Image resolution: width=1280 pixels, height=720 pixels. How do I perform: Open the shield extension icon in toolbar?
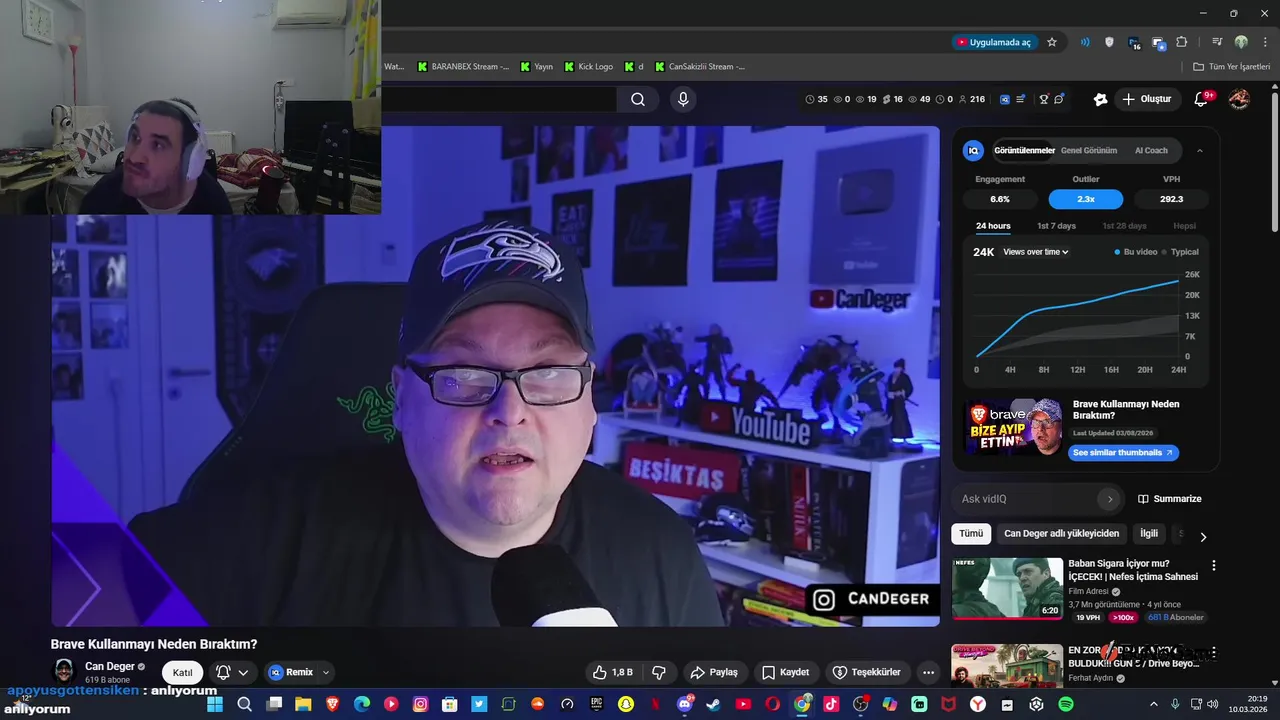pos(1109,42)
